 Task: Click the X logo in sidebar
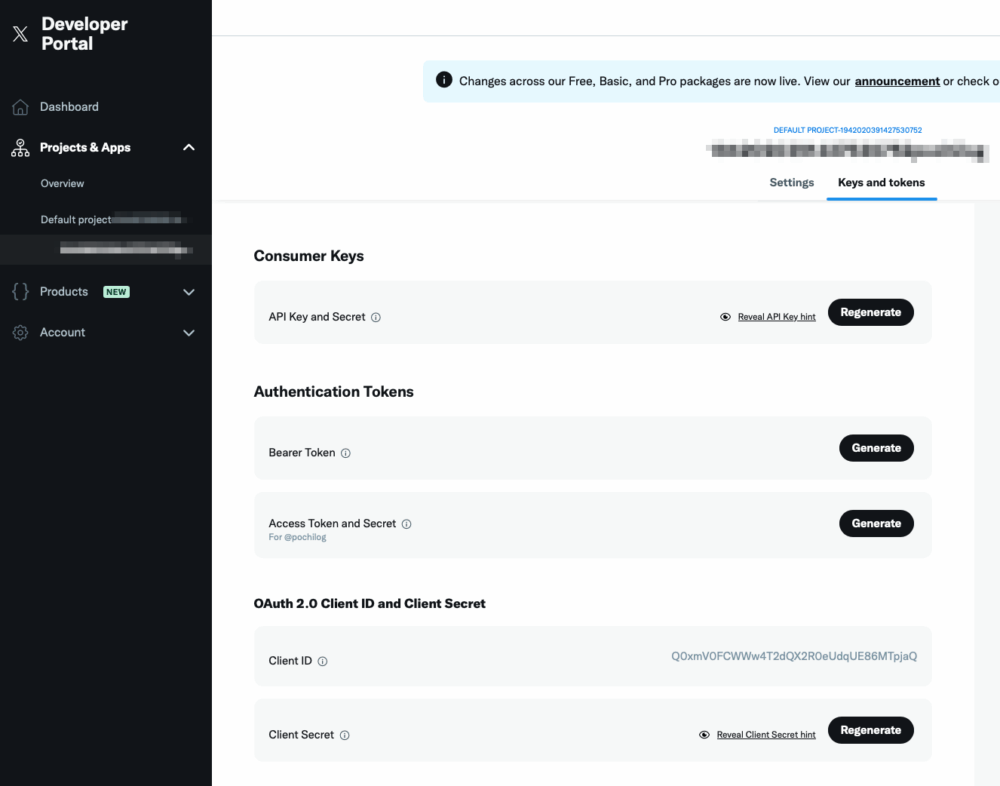(20, 34)
